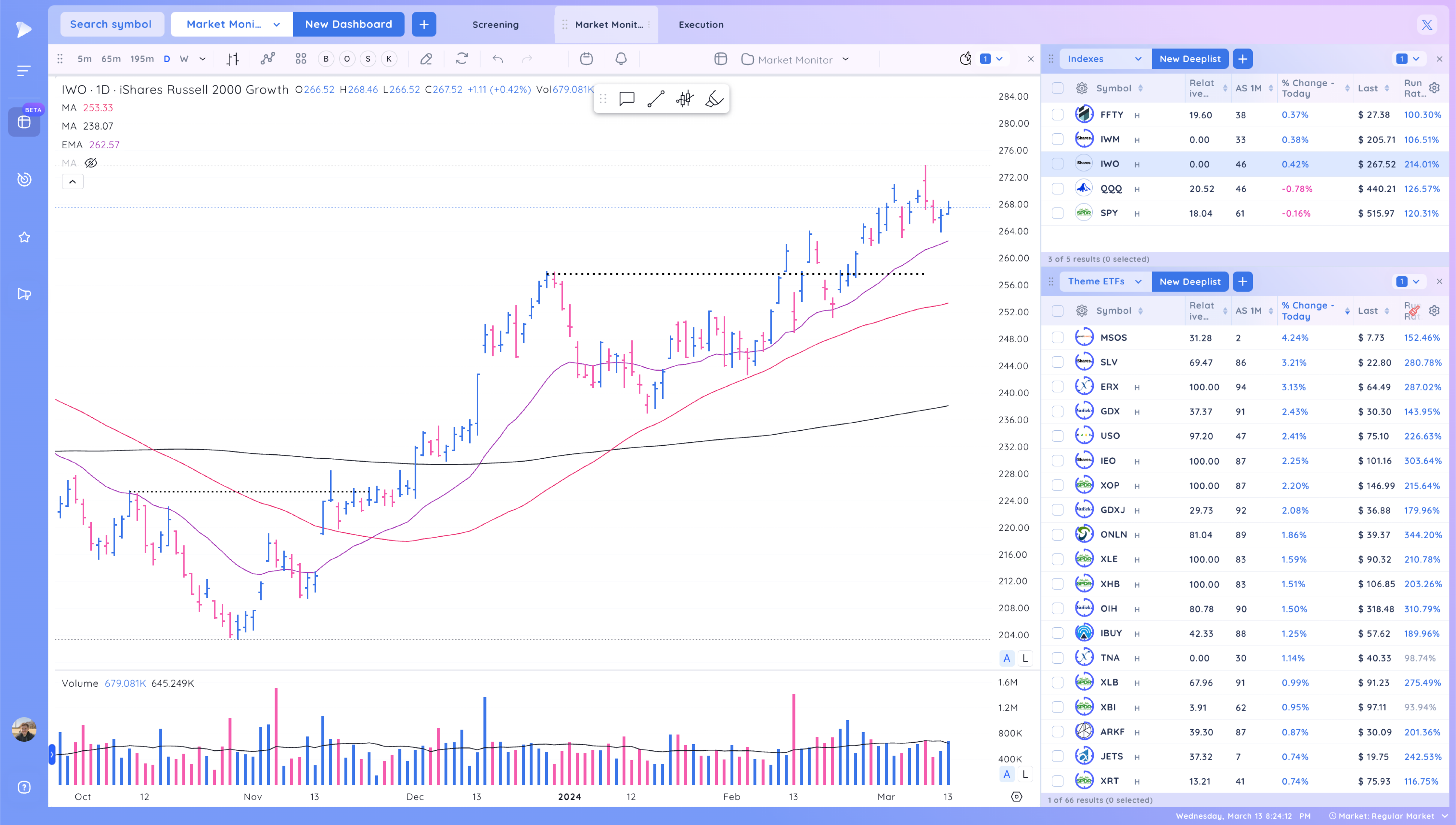Click the application logo at top left
Screen dimensions: 1456x825
point(23,29)
